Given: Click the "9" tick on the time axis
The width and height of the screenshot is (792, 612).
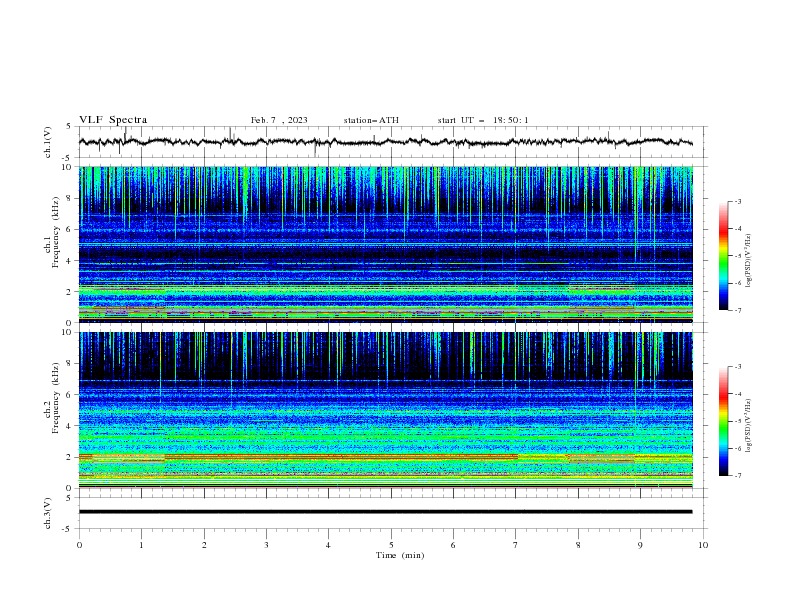Looking at the screenshot, I should (x=640, y=545).
